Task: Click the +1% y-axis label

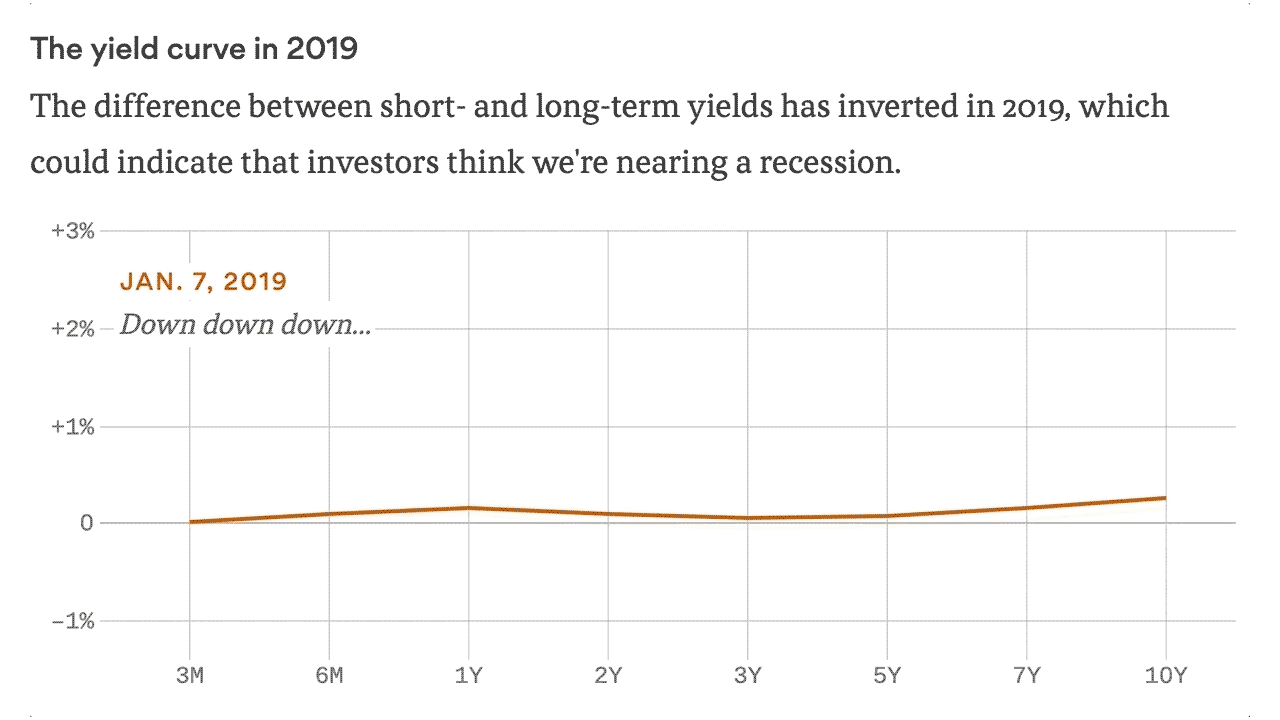Action: (x=72, y=427)
